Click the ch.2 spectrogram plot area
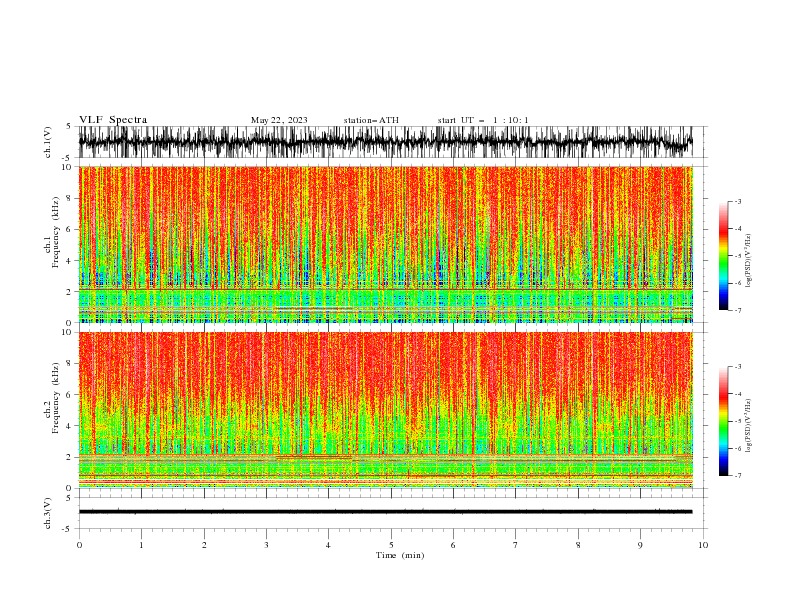The width and height of the screenshot is (792, 612). [385, 410]
